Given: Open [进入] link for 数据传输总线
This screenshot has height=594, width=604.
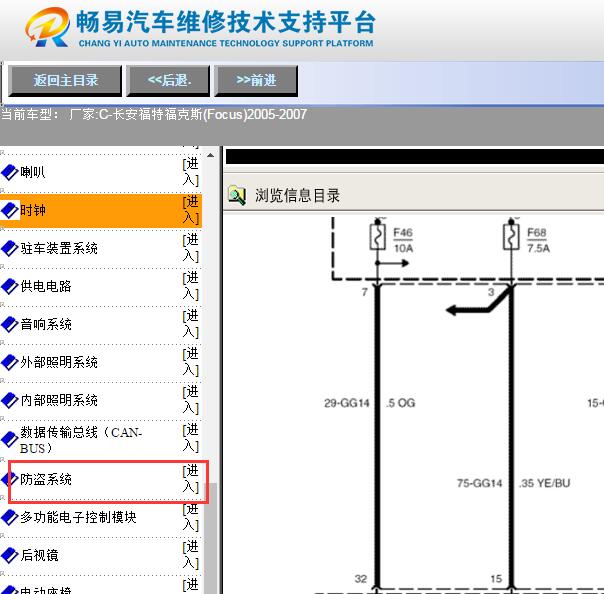Looking at the screenshot, I should point(191,438).
